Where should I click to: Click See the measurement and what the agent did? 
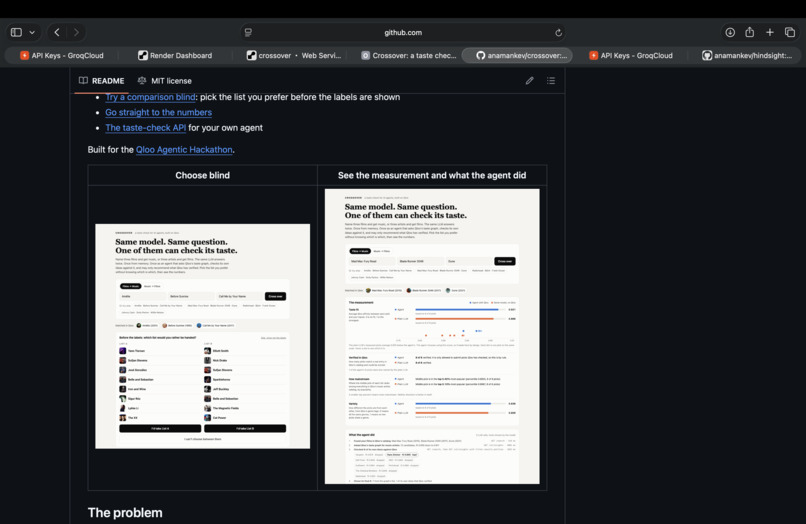432,175
